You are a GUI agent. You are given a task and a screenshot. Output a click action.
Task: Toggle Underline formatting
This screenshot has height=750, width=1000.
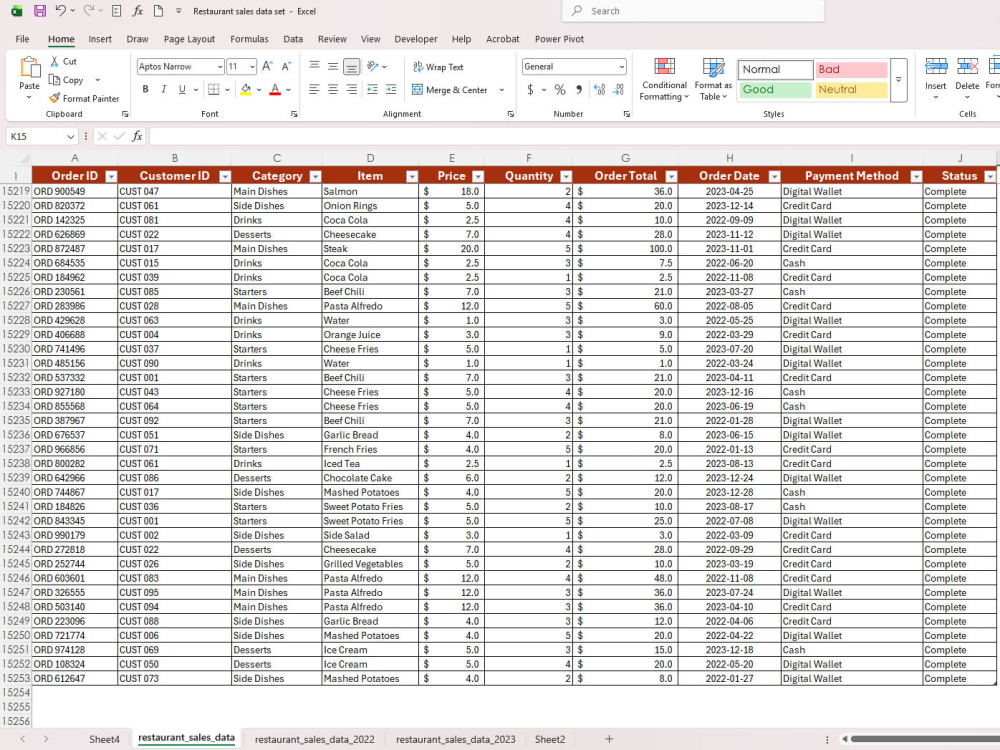click(x=182, y=89)
